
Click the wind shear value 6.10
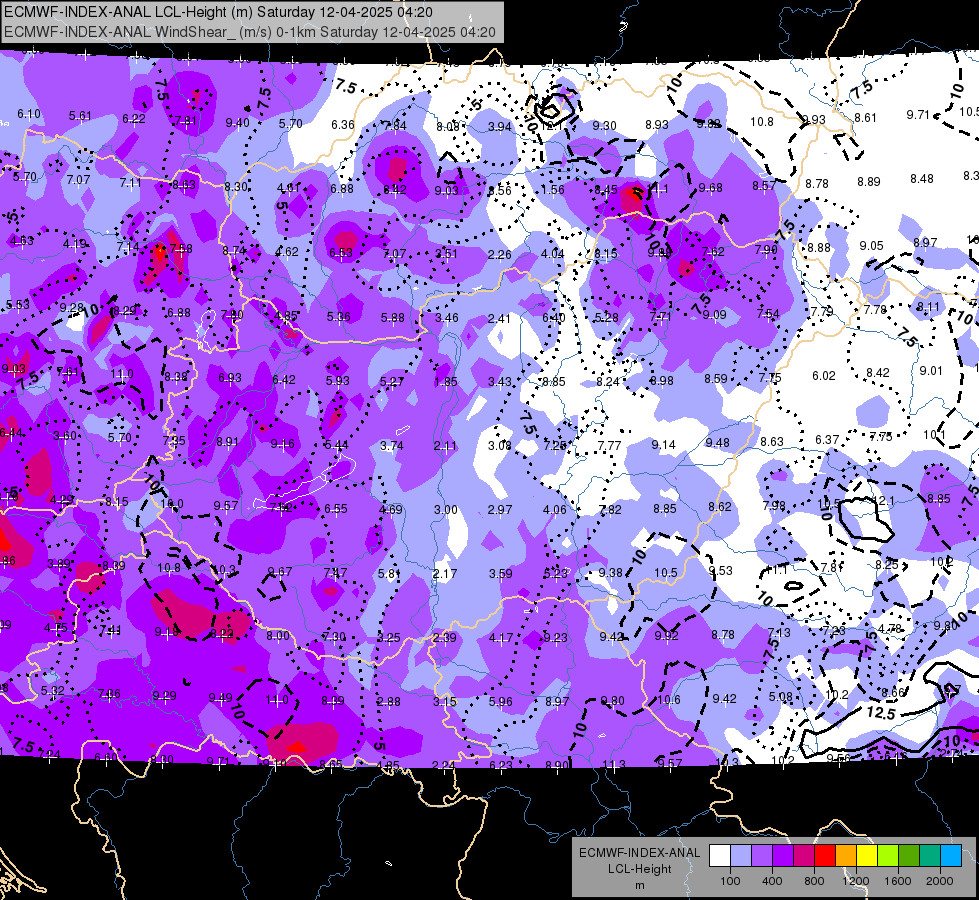coord(29,114)
